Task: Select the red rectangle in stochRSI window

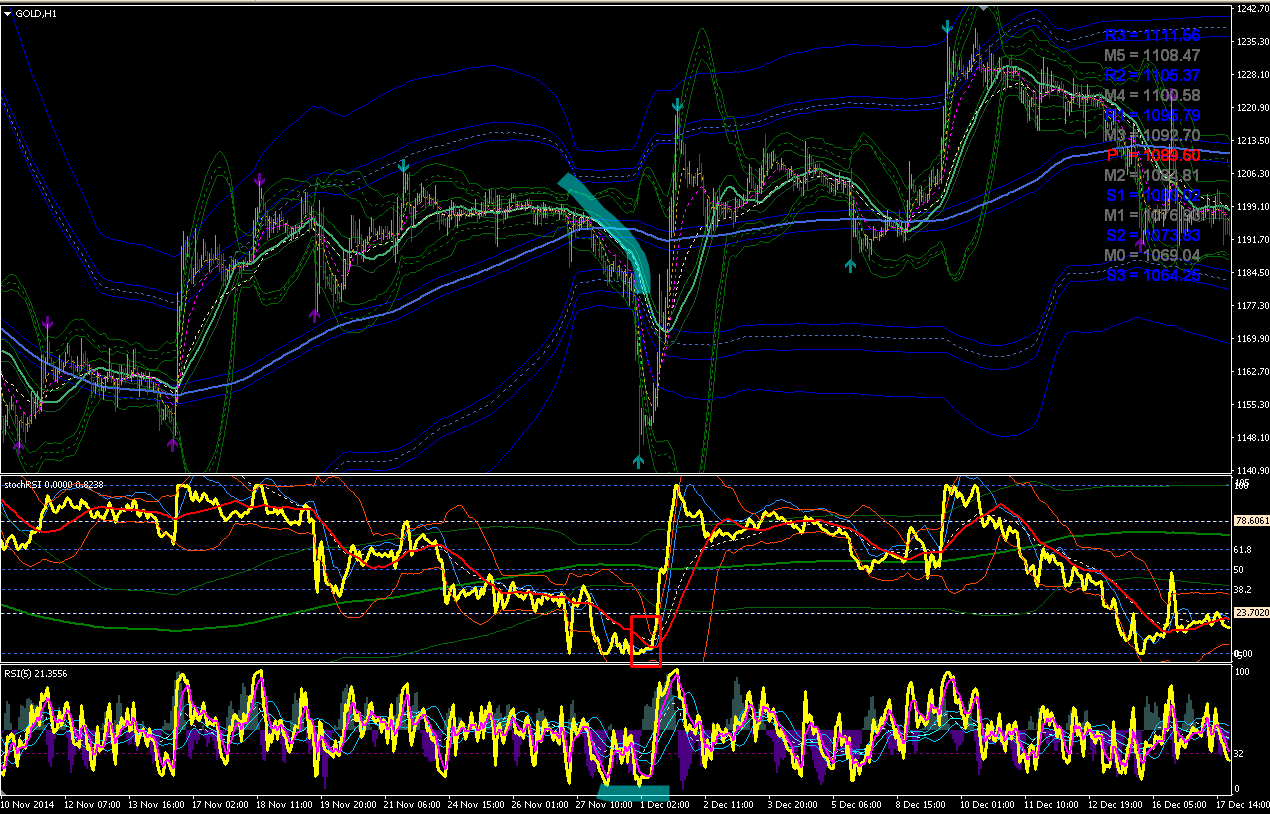Action: click(646, 640)
